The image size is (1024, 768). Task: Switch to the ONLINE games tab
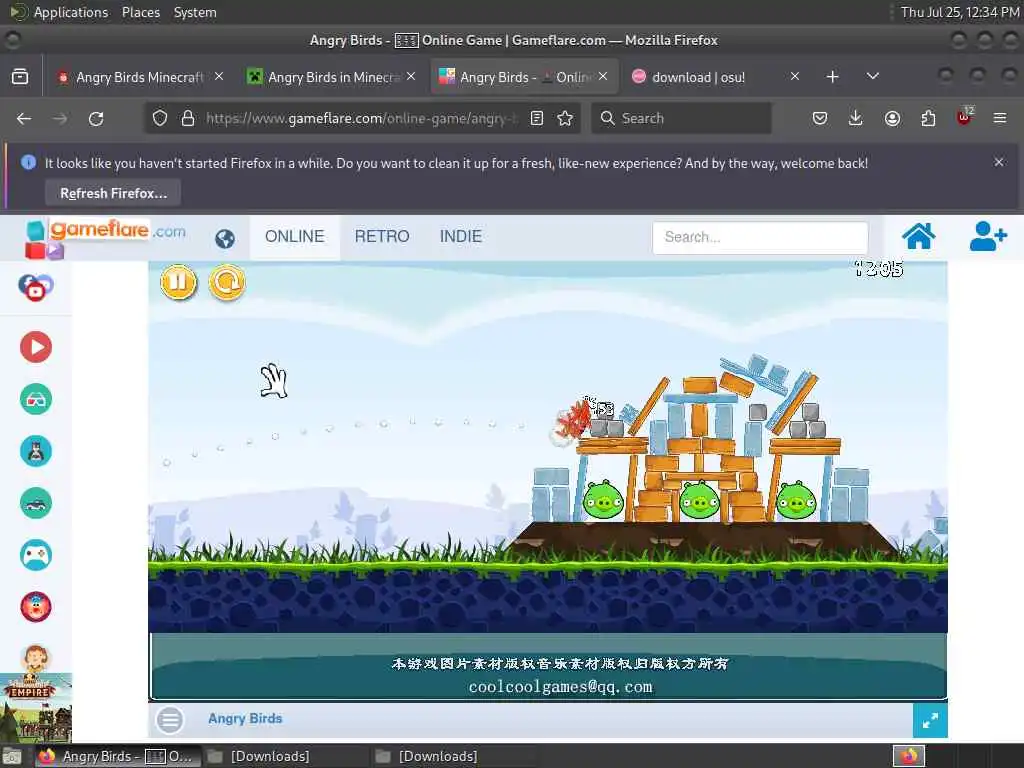295,236
